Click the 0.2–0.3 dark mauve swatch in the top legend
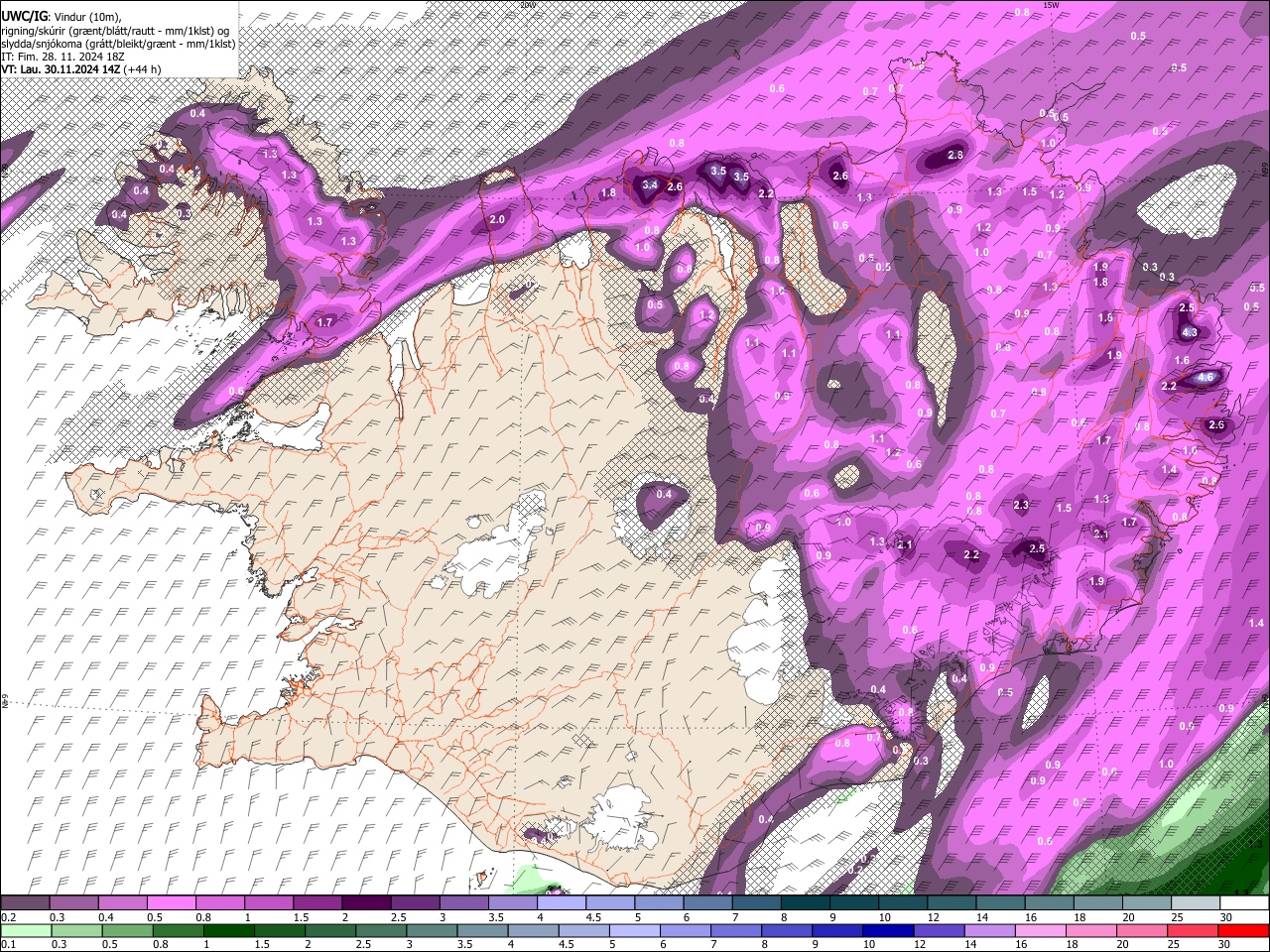 tap(25, 902)
